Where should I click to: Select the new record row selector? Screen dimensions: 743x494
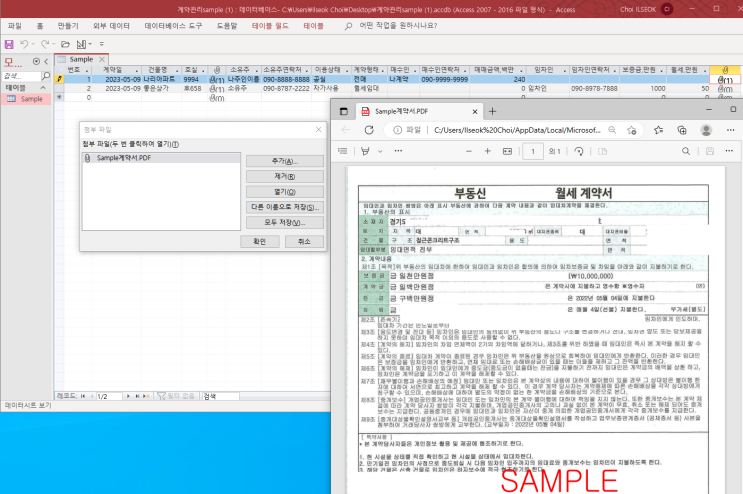click(59, 98)
